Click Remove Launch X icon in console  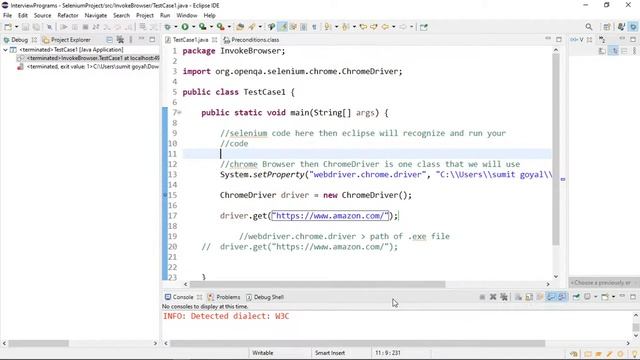click(493, 297)
